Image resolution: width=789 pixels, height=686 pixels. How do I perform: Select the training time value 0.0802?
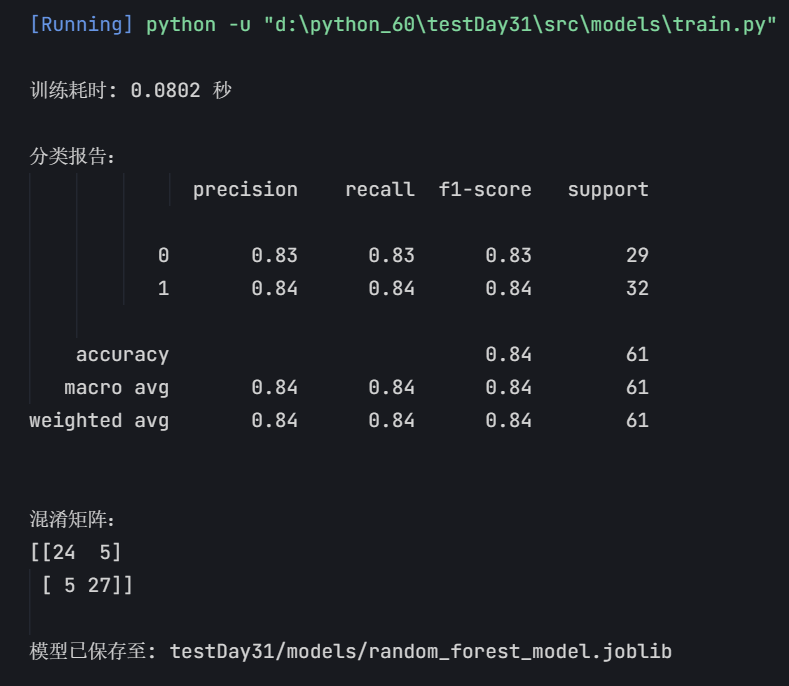(x=165, y=91)
